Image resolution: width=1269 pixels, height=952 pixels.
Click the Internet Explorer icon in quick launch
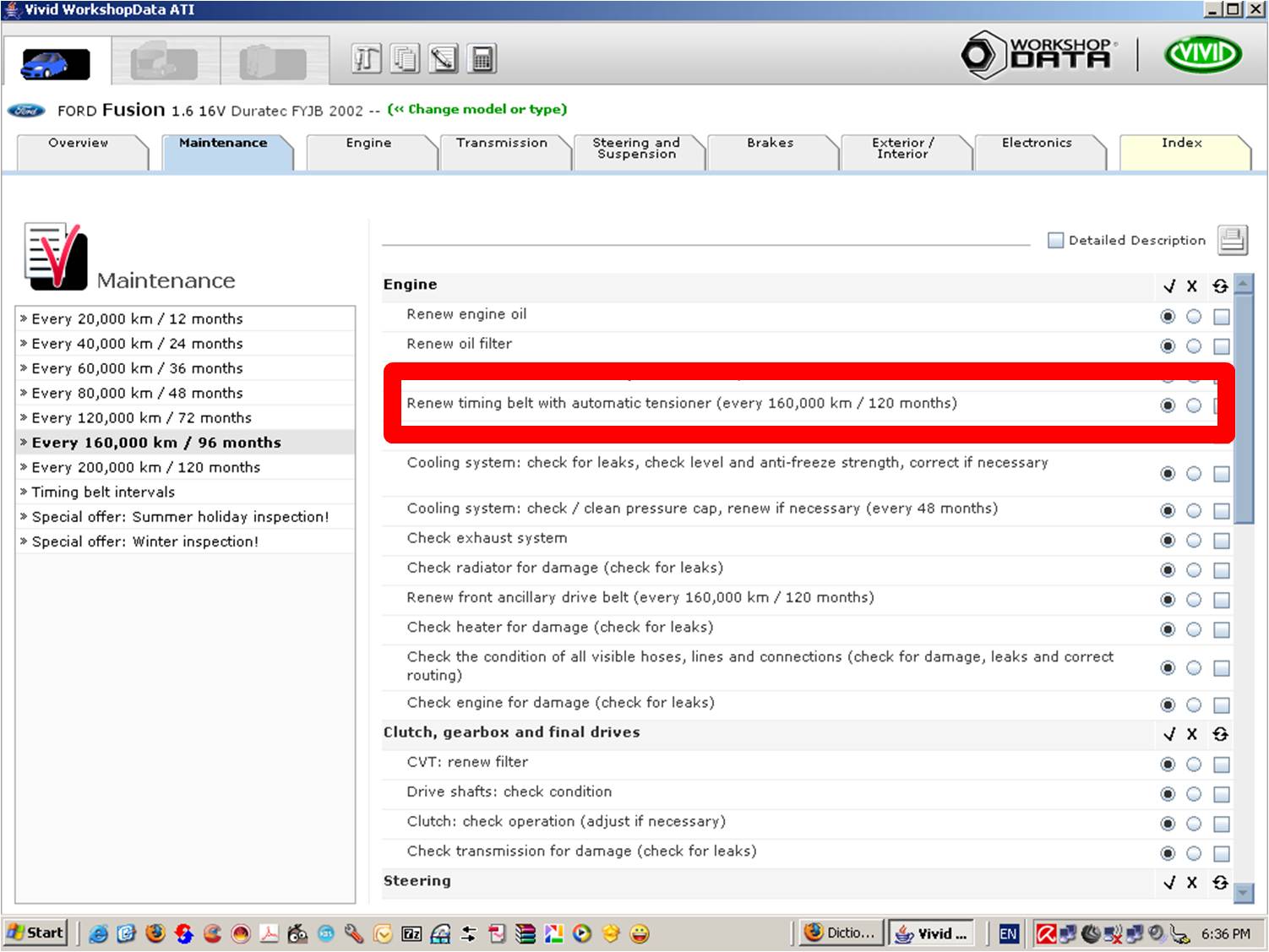click(x=99, y=933)
